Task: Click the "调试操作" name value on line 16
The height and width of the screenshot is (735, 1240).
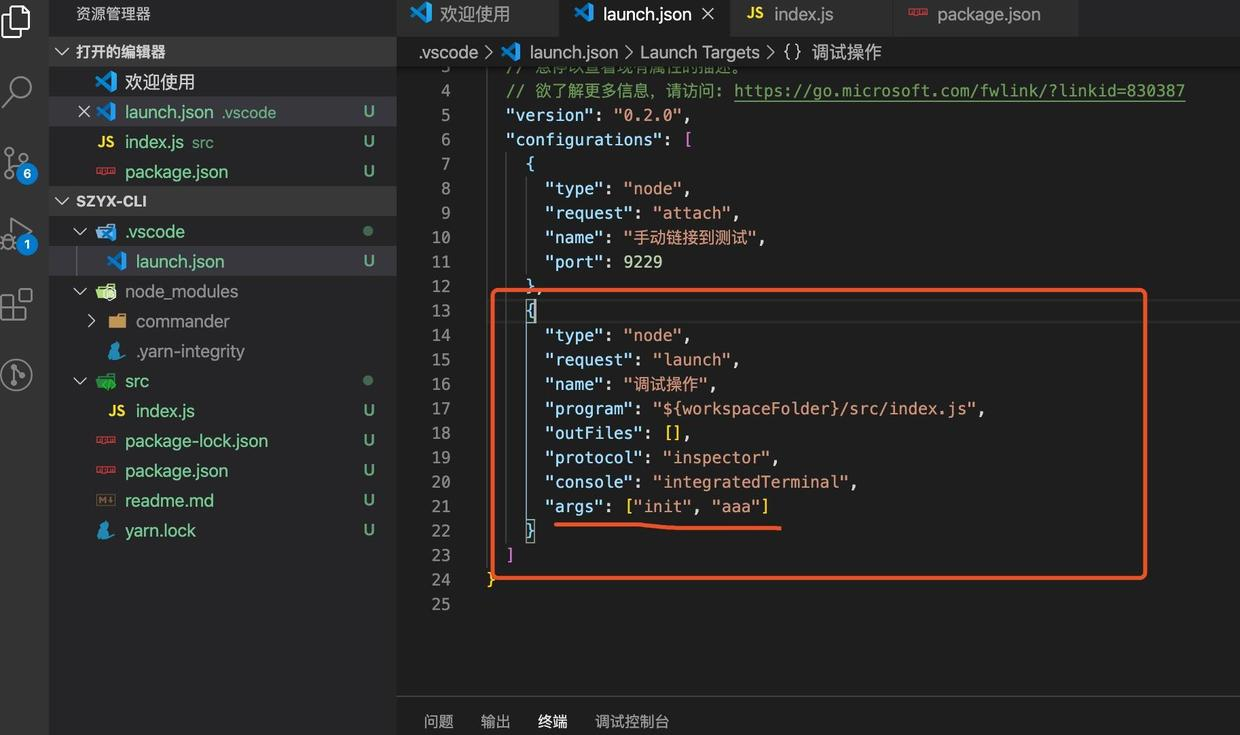Action: point(666,384)
